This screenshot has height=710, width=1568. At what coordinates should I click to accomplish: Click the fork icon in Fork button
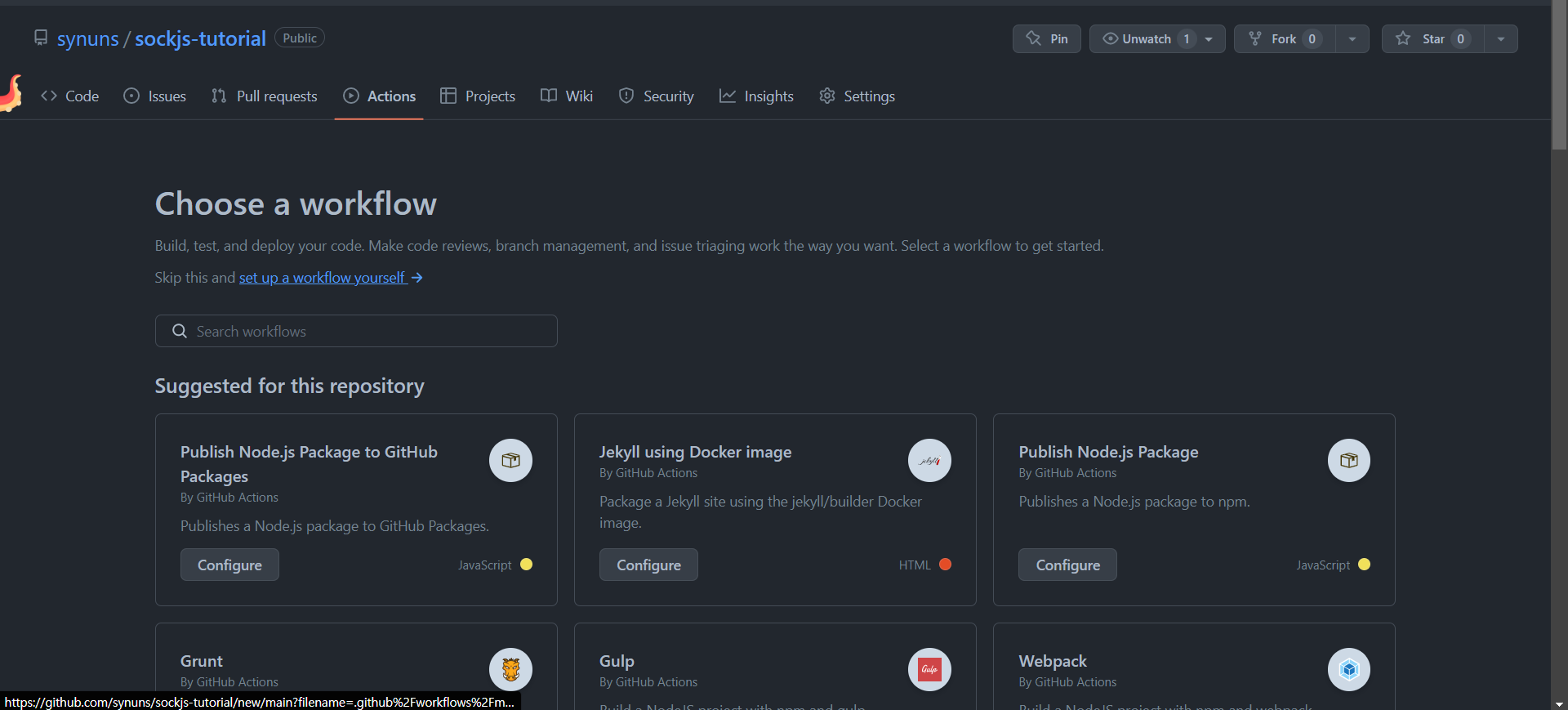[x=1255, y=38]
